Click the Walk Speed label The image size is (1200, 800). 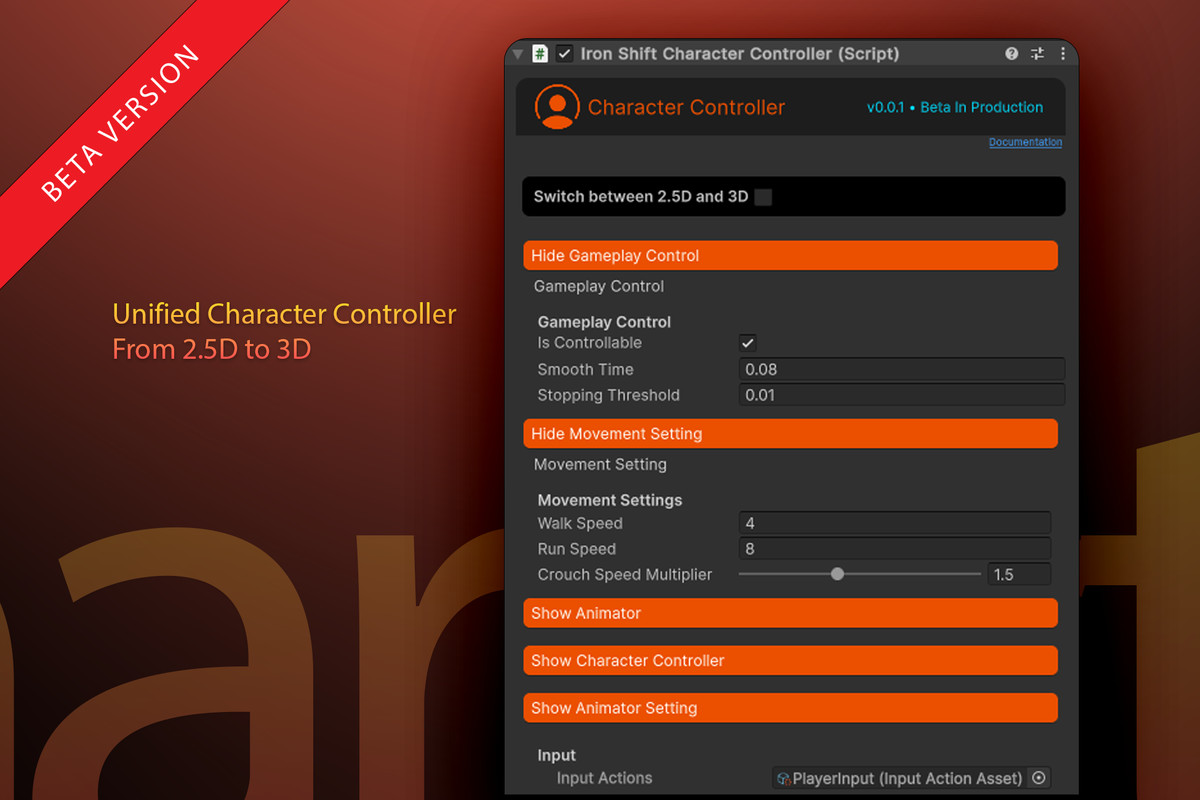[x=580, y=523]
